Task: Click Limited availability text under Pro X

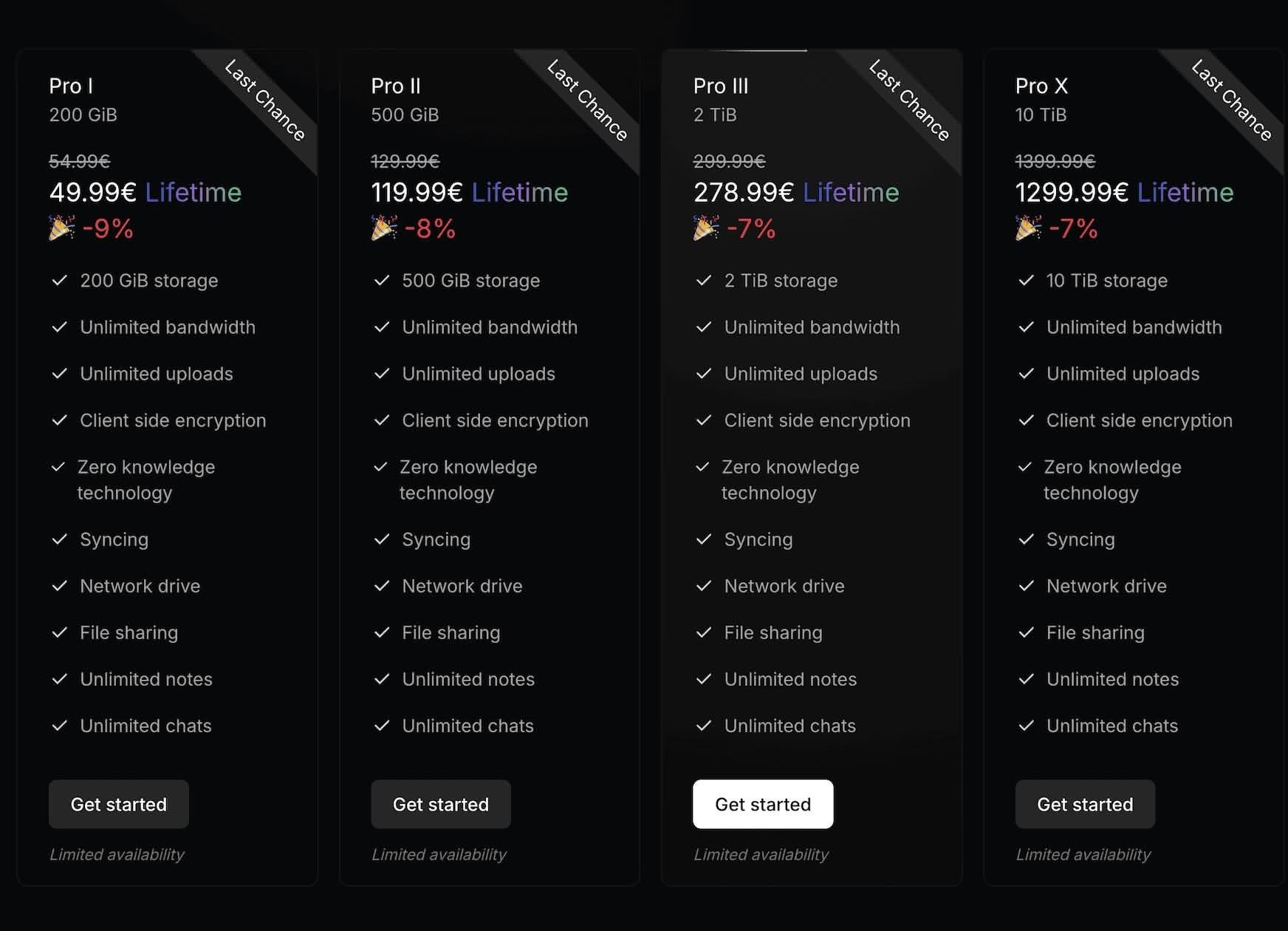Action: click(1083, 855)
